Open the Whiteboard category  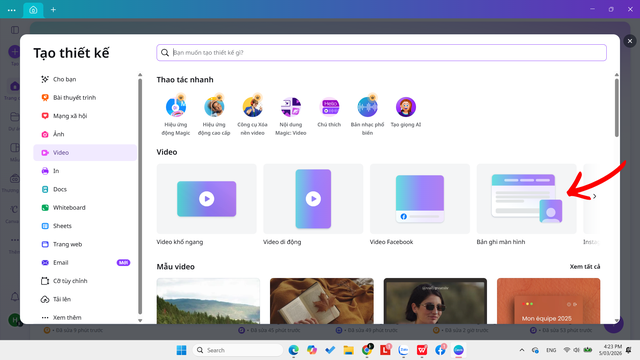(85, 208)
